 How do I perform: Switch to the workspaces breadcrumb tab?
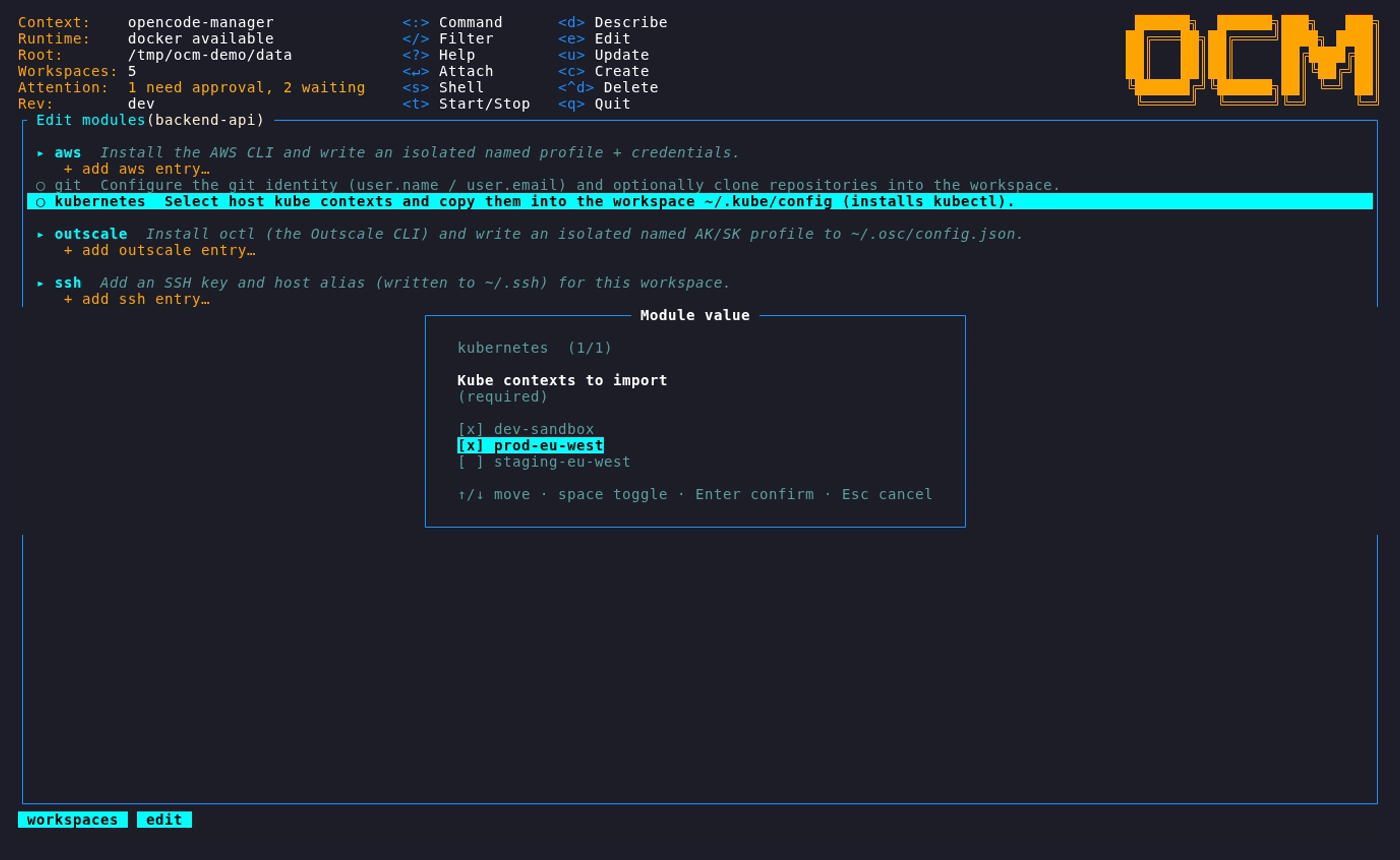(73, 819)
